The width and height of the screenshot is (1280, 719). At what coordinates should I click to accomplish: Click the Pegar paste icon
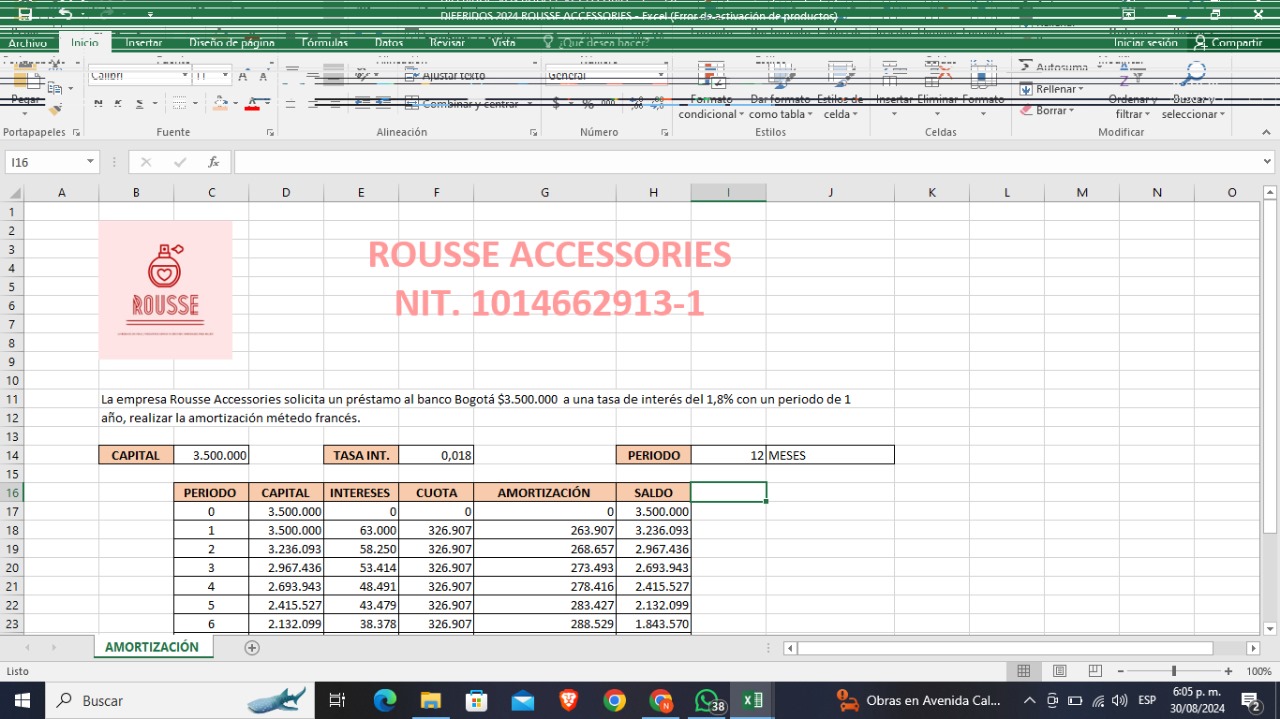[25, 84]
